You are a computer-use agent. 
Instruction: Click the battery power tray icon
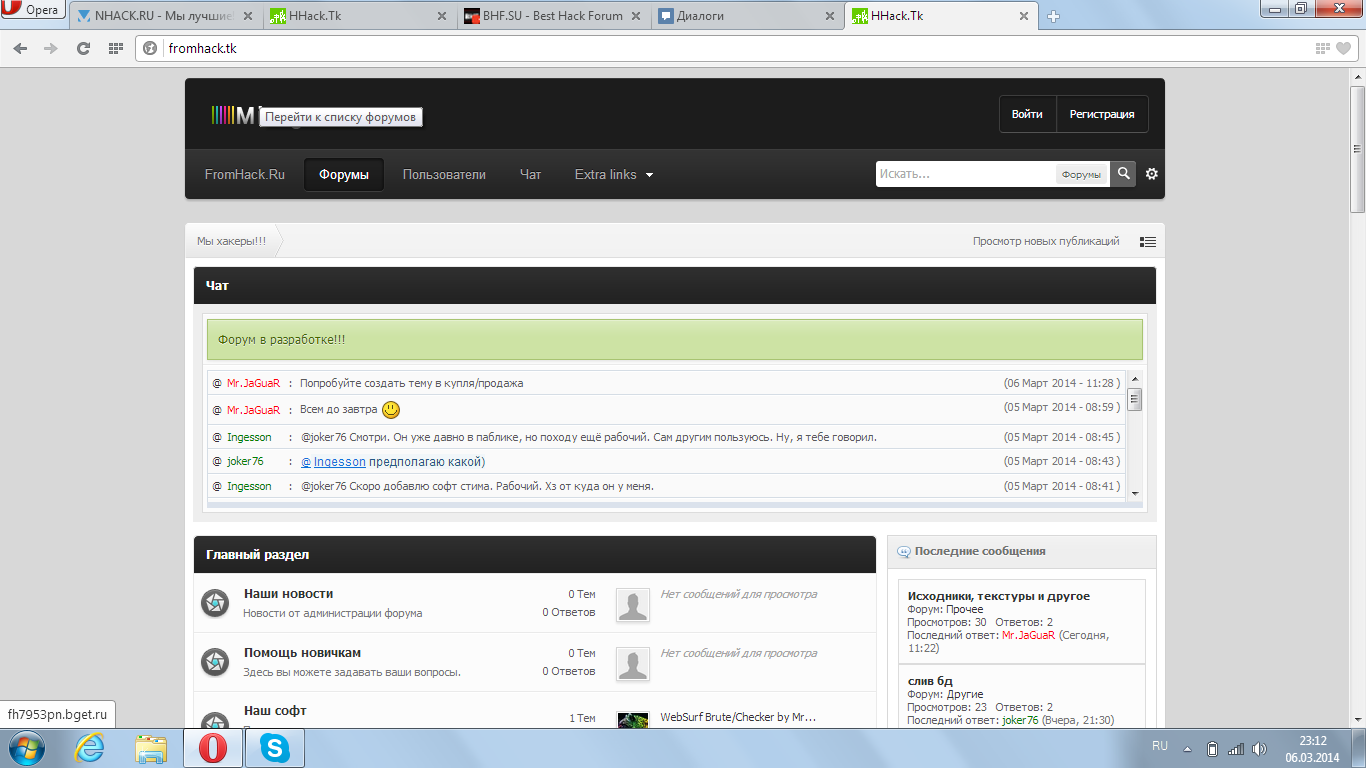1213,748
